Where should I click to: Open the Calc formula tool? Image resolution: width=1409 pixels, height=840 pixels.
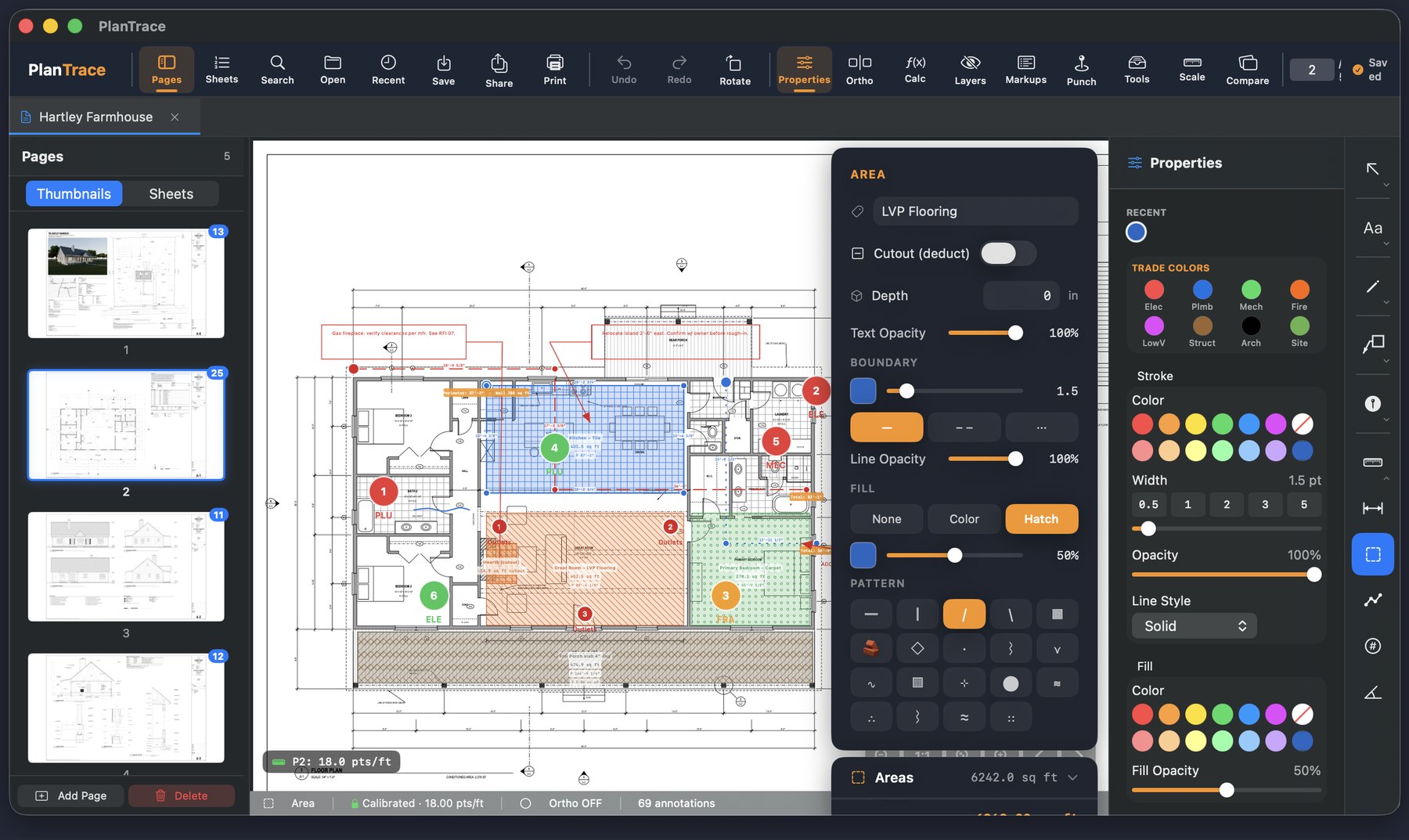pyautogui.click(x=915, y=70)
